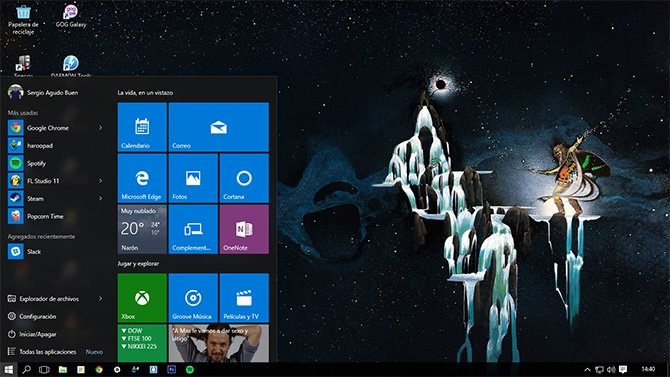This screenshot has width=670, height=377.
Task: Open the volume control tray icon
Action: (x=611, y=370)
